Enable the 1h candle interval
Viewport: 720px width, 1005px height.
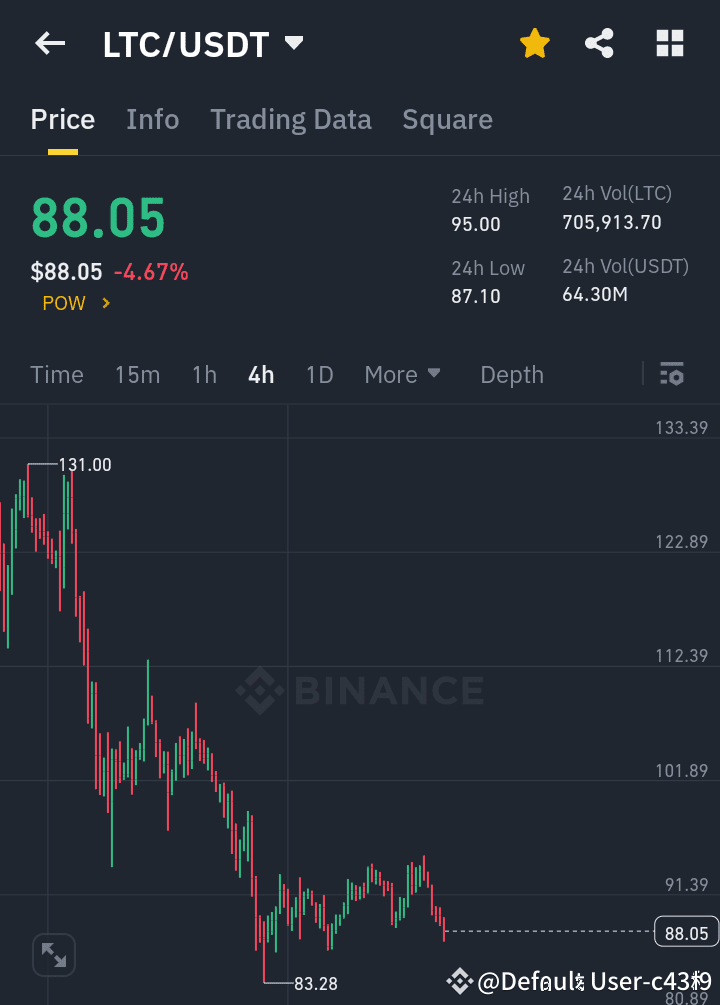click(x=204, y=374)
